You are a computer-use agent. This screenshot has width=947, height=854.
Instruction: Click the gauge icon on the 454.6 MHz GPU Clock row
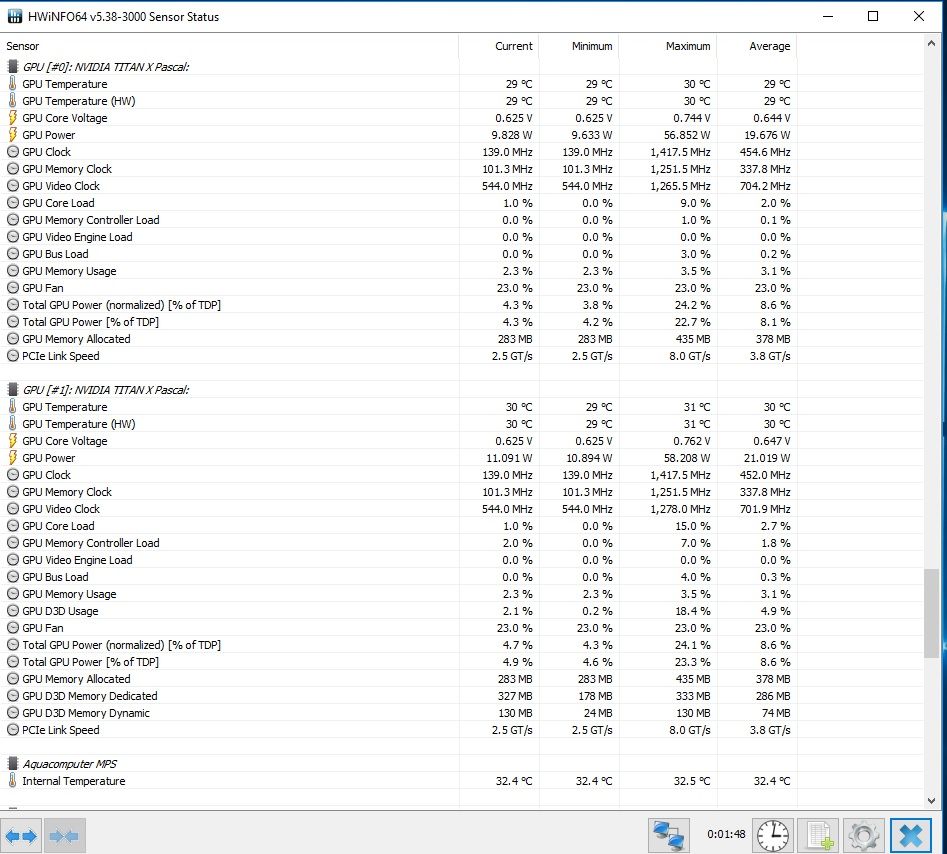(13, 152)
